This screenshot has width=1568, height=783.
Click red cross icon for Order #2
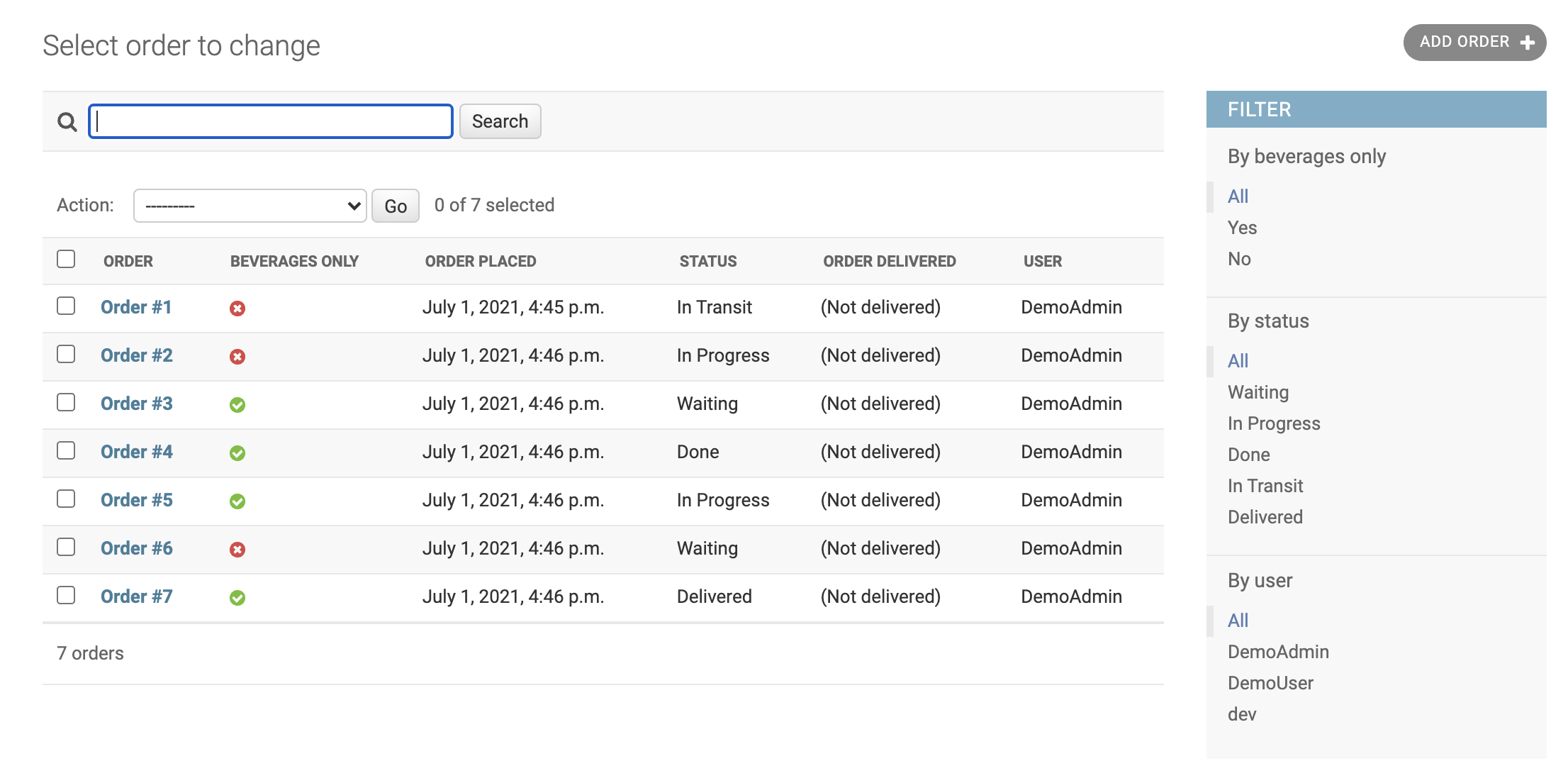(237, 357)
